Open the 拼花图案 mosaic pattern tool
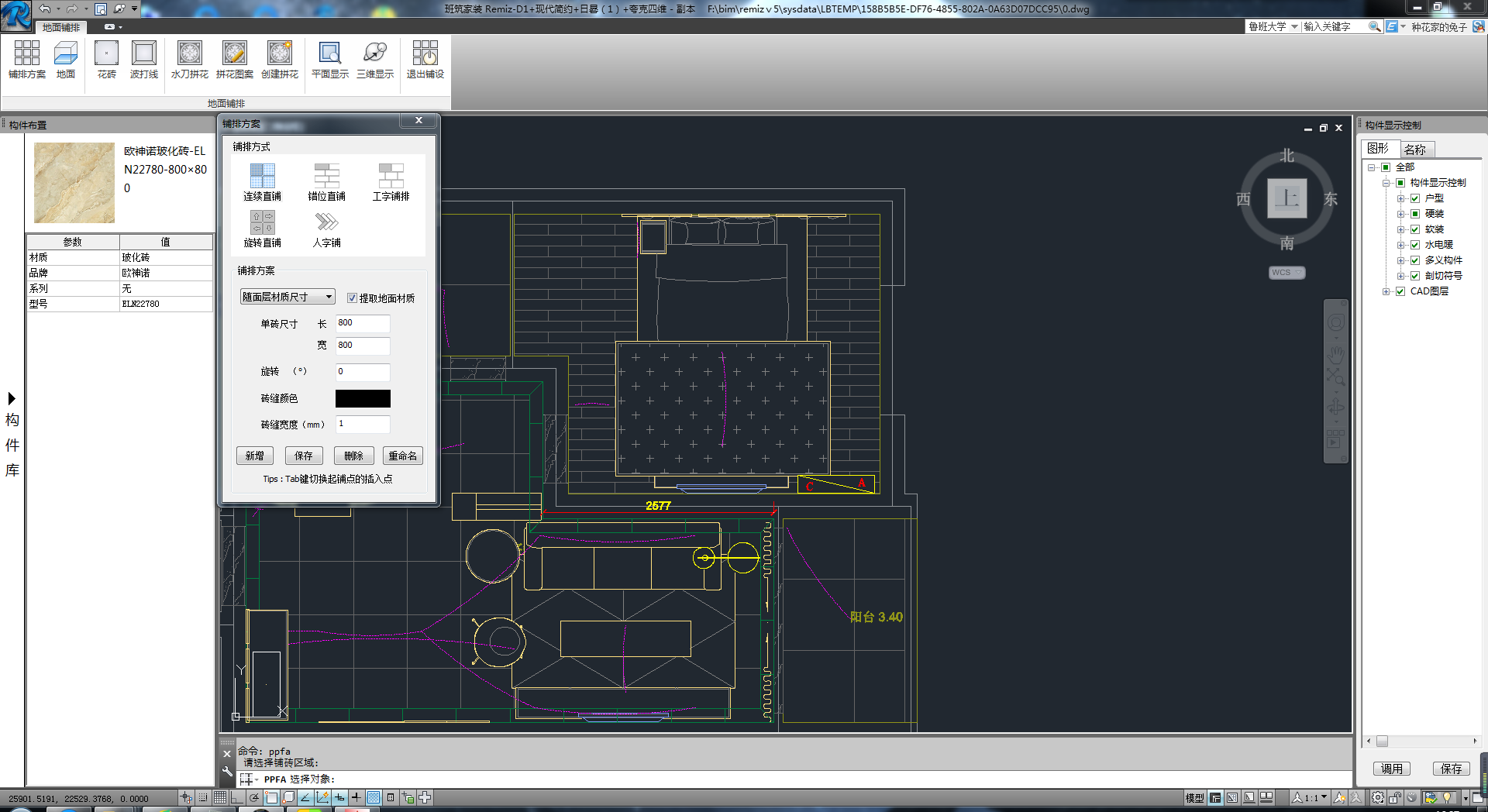 click(x=235, y=60)
